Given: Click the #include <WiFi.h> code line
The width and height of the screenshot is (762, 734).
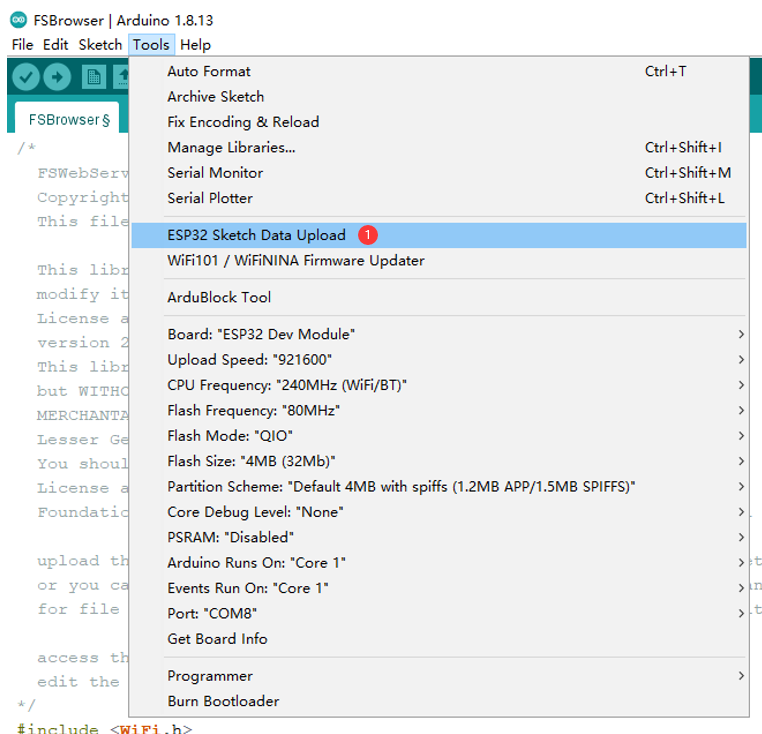Looking at the screenshot, I should [x=104, y=728].
